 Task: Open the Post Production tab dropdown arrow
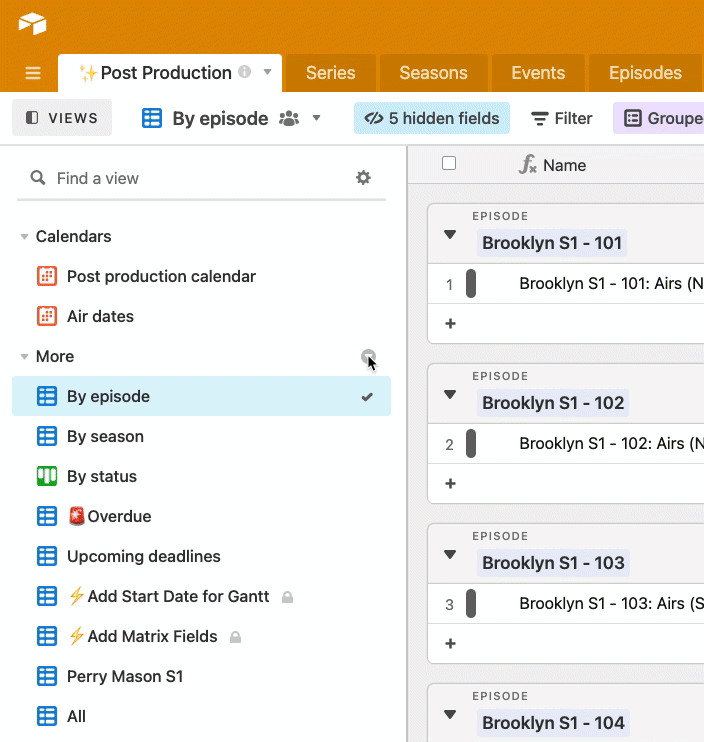point(267,72)
